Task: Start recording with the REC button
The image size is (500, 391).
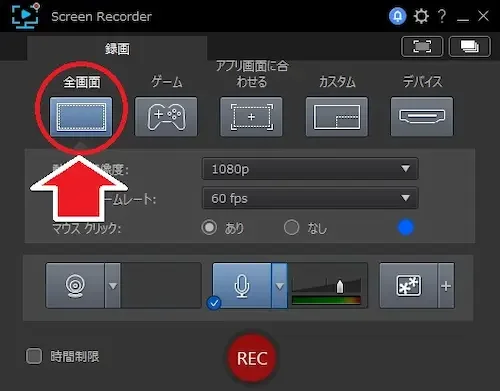Action: click(252, 358)
